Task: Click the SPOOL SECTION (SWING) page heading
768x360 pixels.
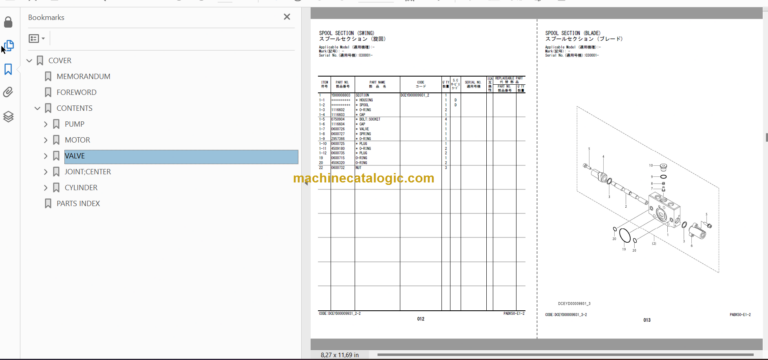Action: pos(347,33)
